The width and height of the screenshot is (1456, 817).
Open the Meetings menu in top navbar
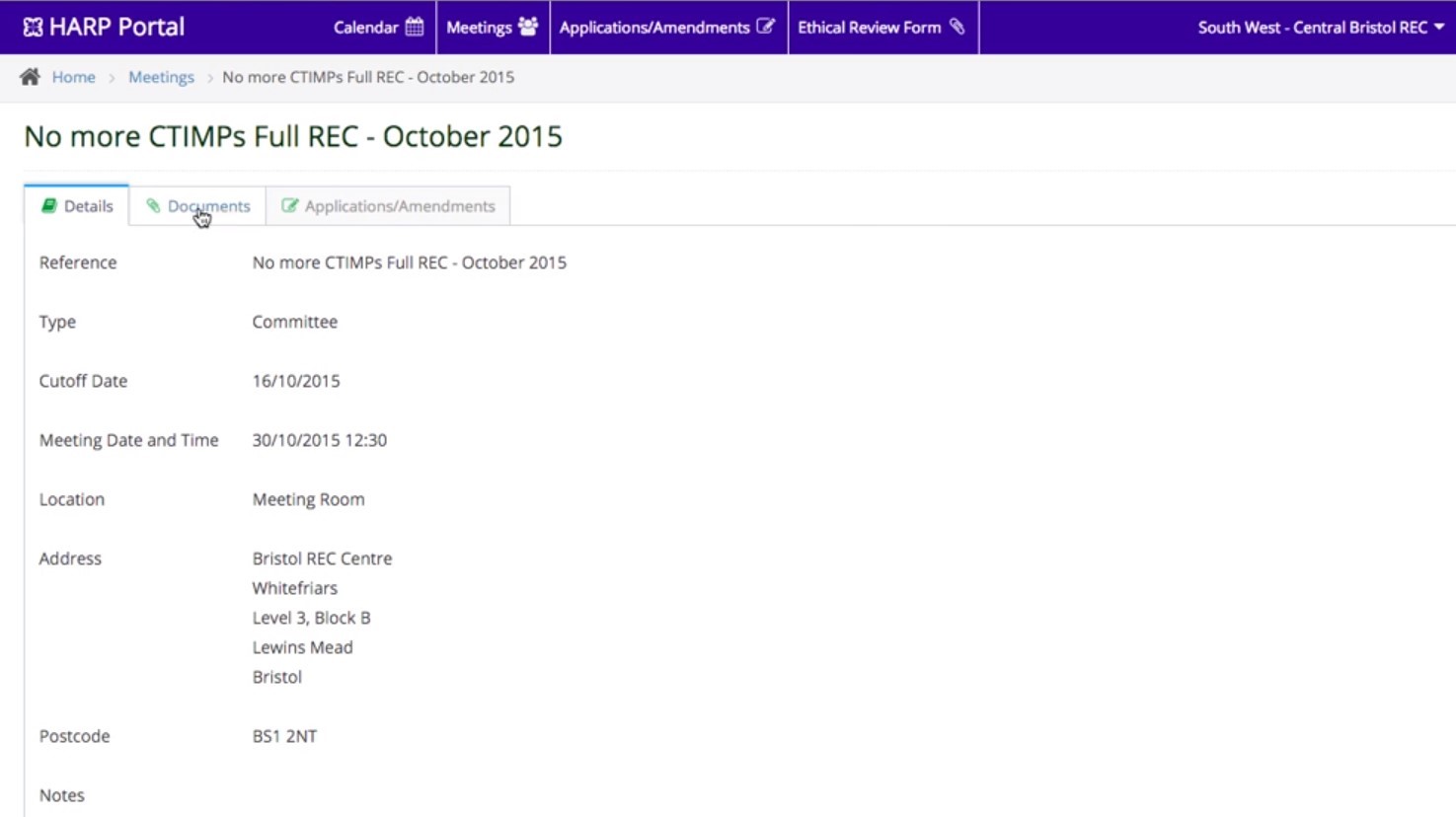(493, 27)
